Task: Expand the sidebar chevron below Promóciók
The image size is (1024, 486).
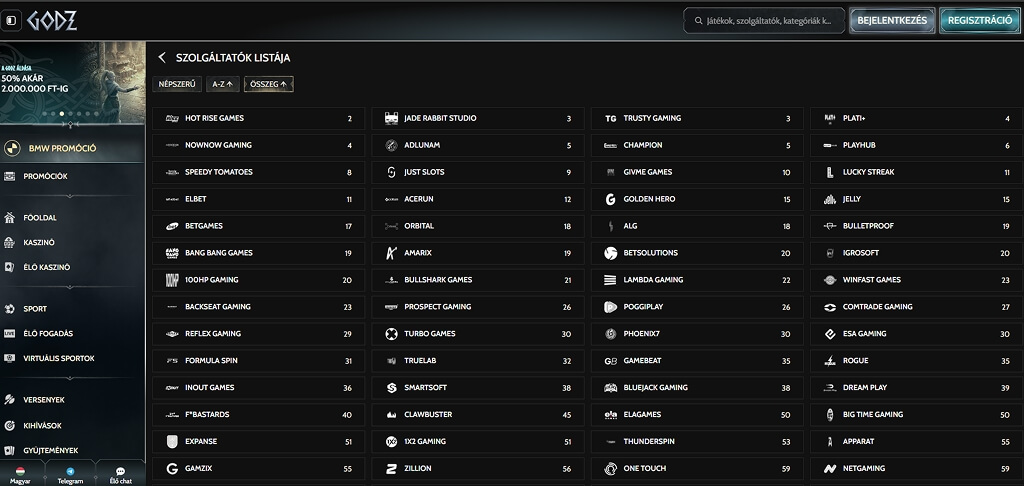Action: click(71, 195)
